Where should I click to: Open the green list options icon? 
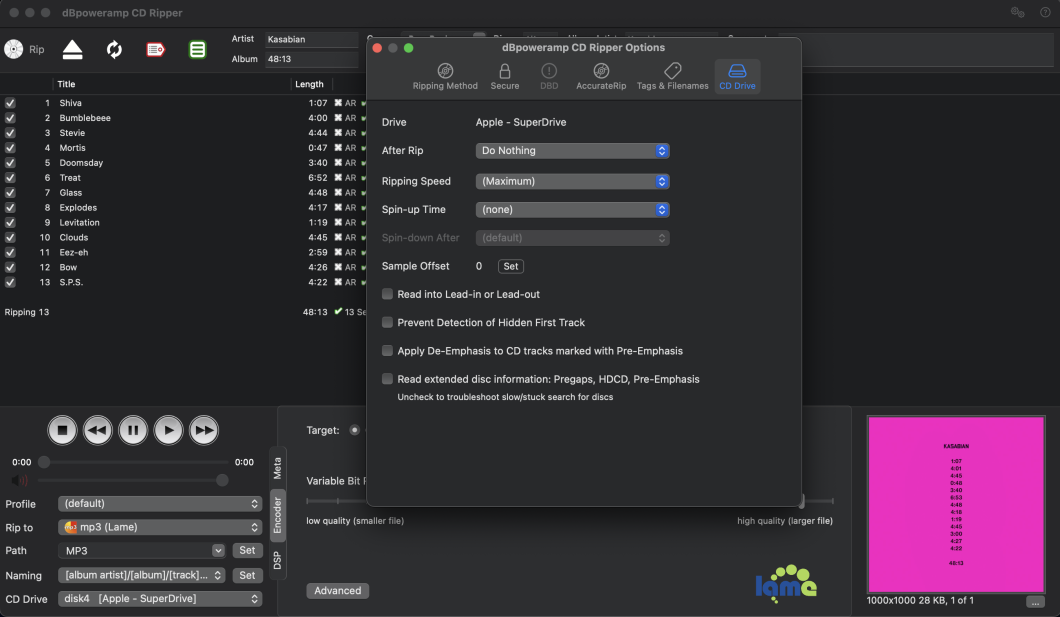point(198,49)
